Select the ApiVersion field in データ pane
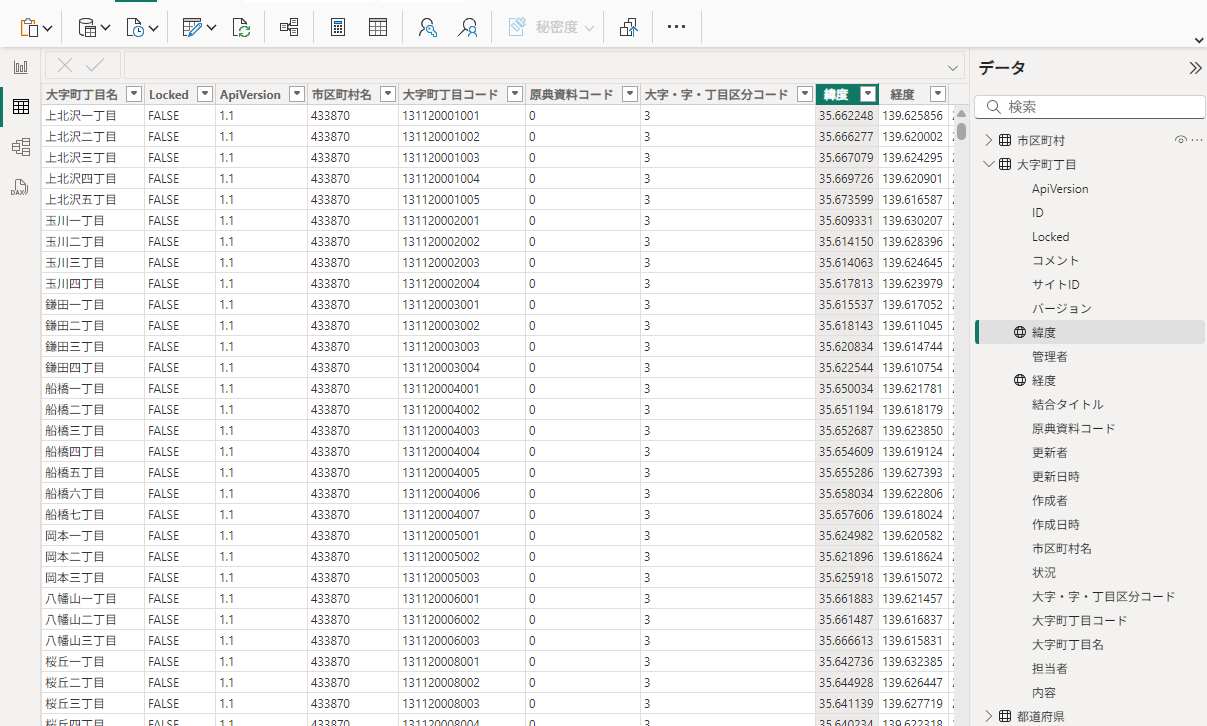 [x=1060, y=188]
